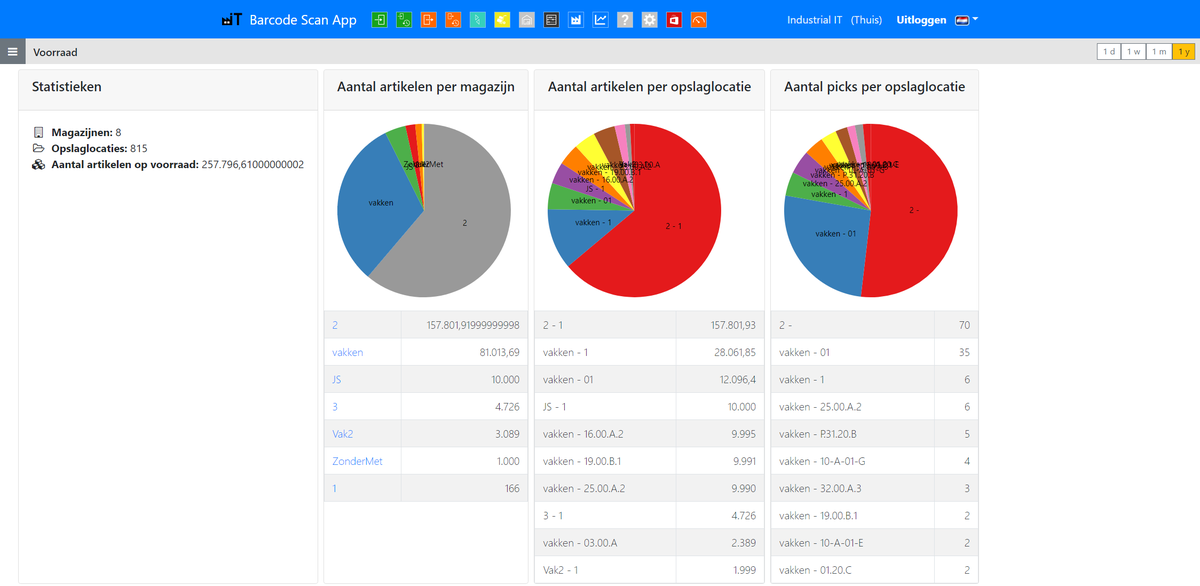The height and width of the screenshot is (586, 1200).
Task: Open the yellow forklift picking icon
Action: coord(502,19)
